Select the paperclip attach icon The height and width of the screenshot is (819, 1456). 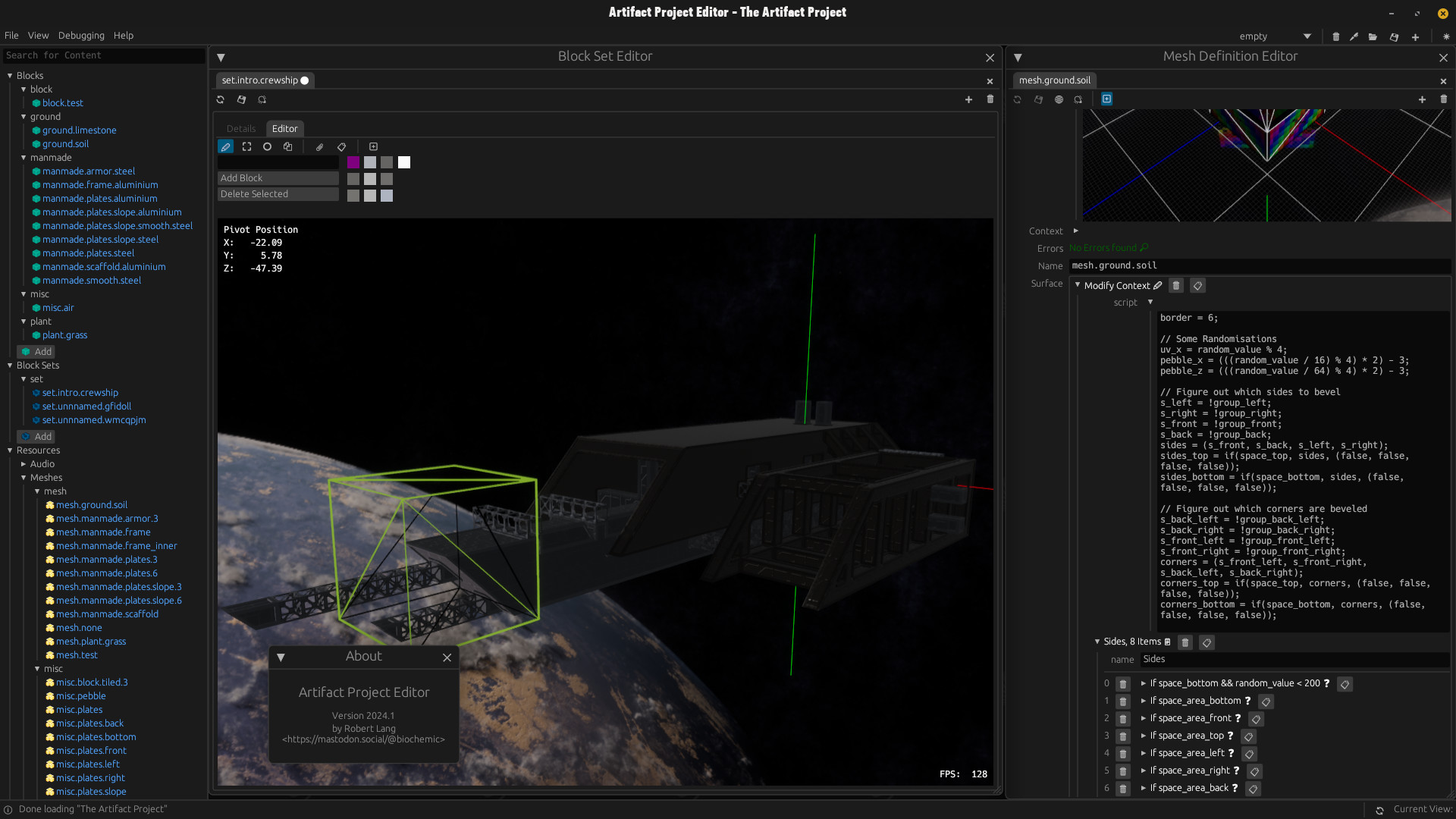click(319, 146)
